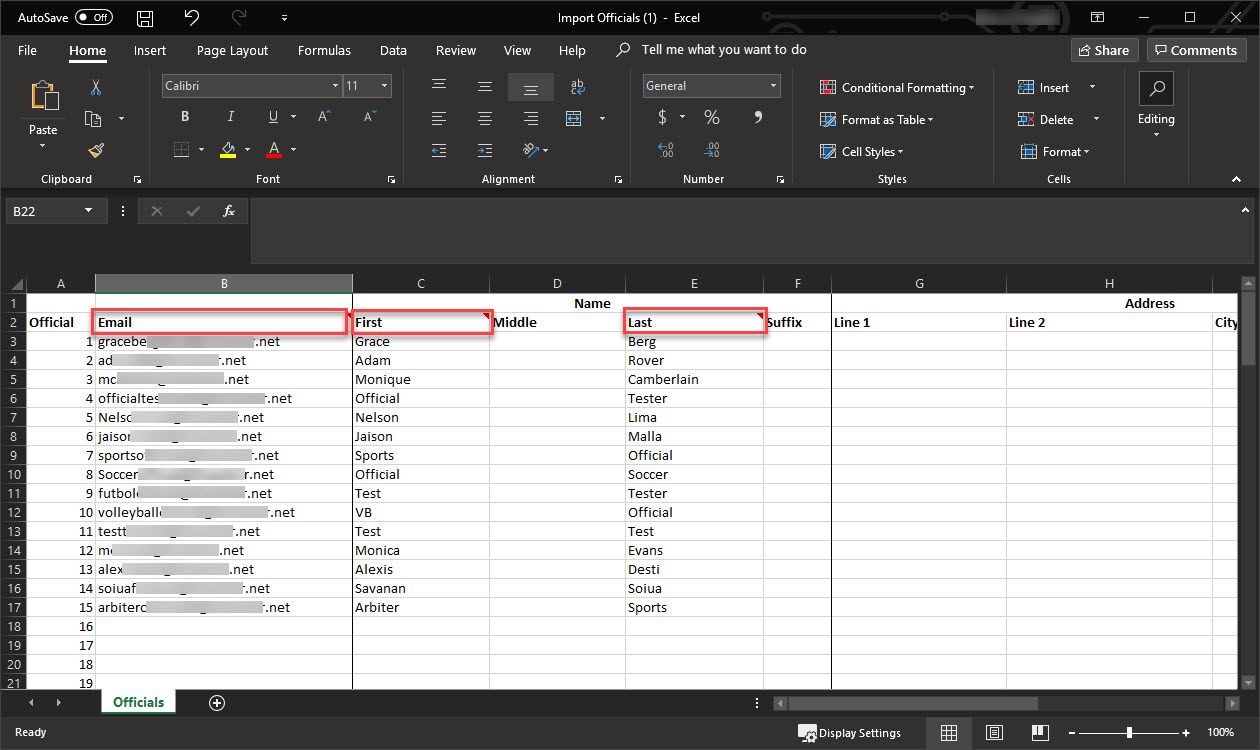1260x750 pixels.
Task: Undo the last action
Action: (x=192, y=18)
